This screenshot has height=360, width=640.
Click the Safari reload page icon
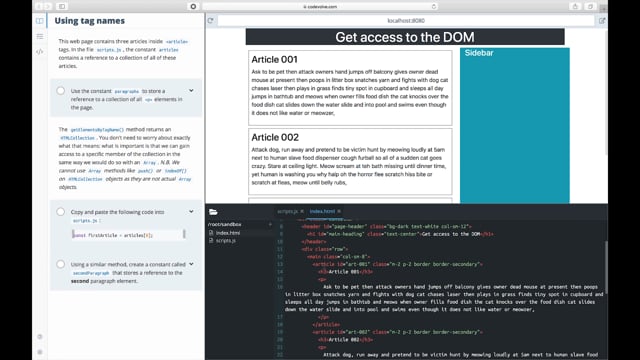click(433, 7)
